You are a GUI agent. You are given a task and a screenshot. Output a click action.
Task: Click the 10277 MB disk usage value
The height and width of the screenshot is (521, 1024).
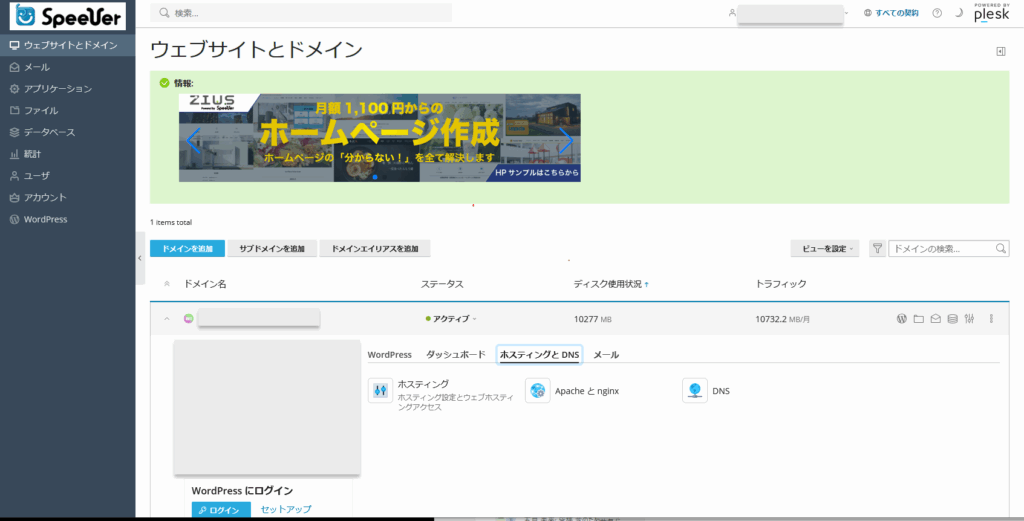point(592,319)
